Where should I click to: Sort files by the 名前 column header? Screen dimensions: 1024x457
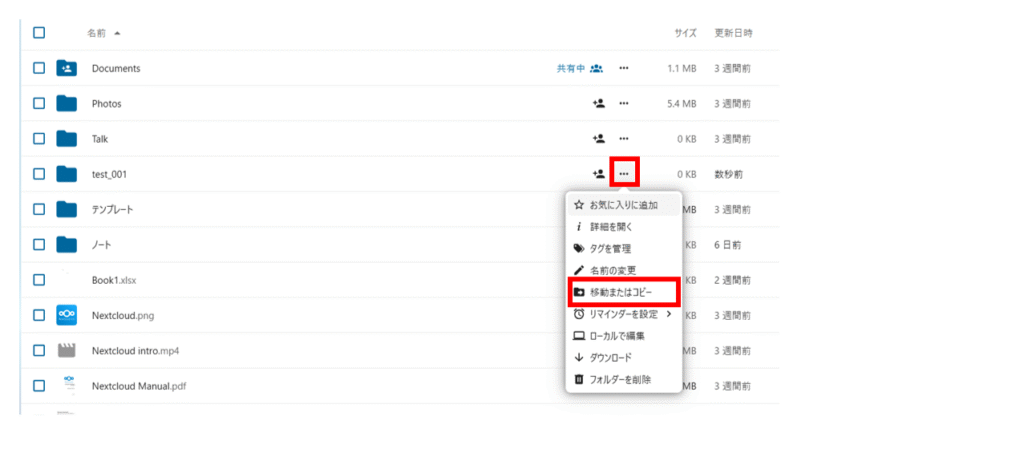(97, 33)
